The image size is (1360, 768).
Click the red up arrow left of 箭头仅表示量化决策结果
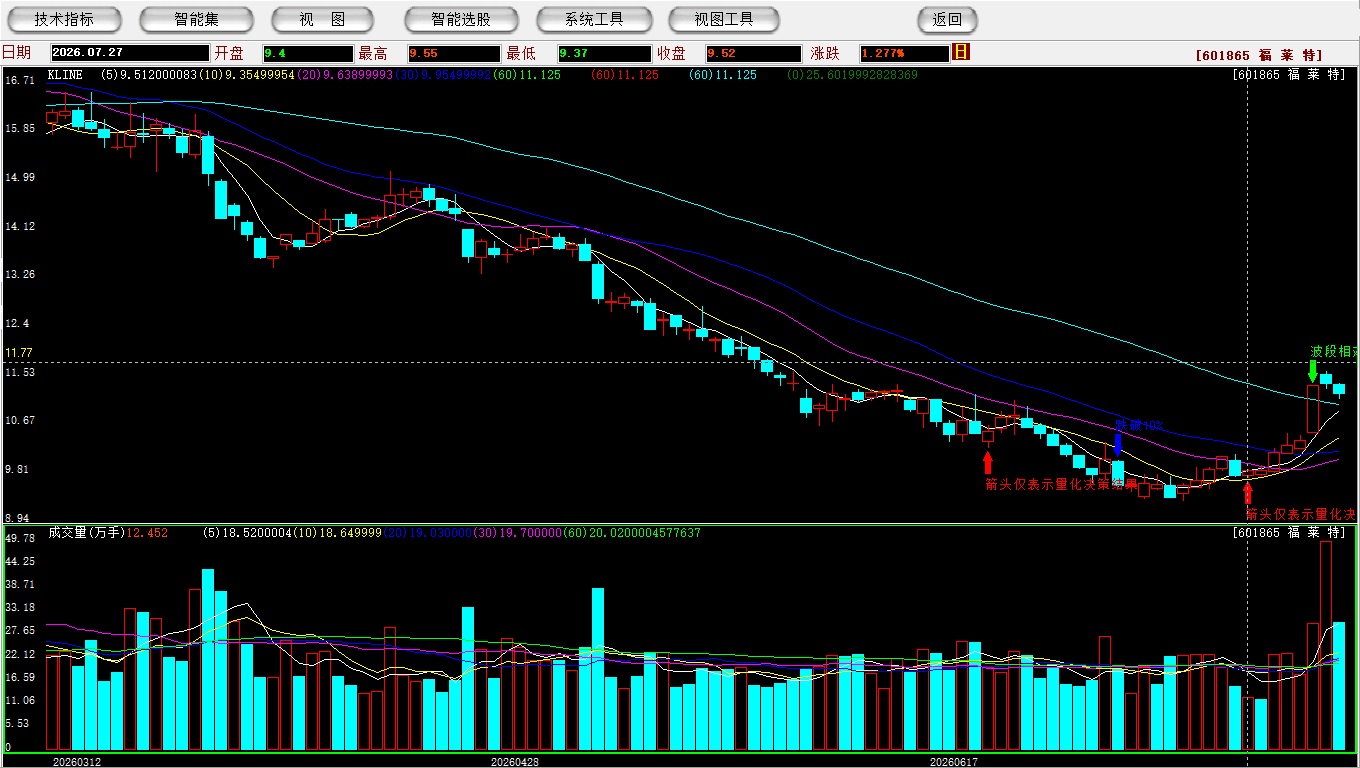click(x=988, y=462)
